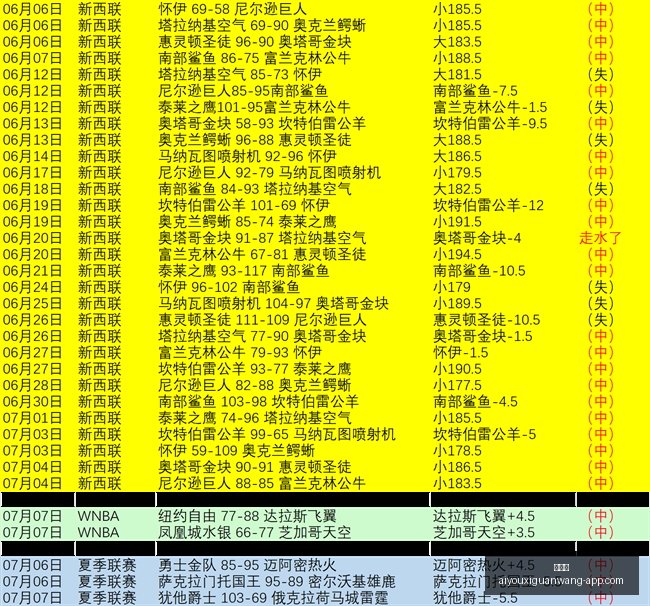Select the prediction 小186.5

[457, 467]
